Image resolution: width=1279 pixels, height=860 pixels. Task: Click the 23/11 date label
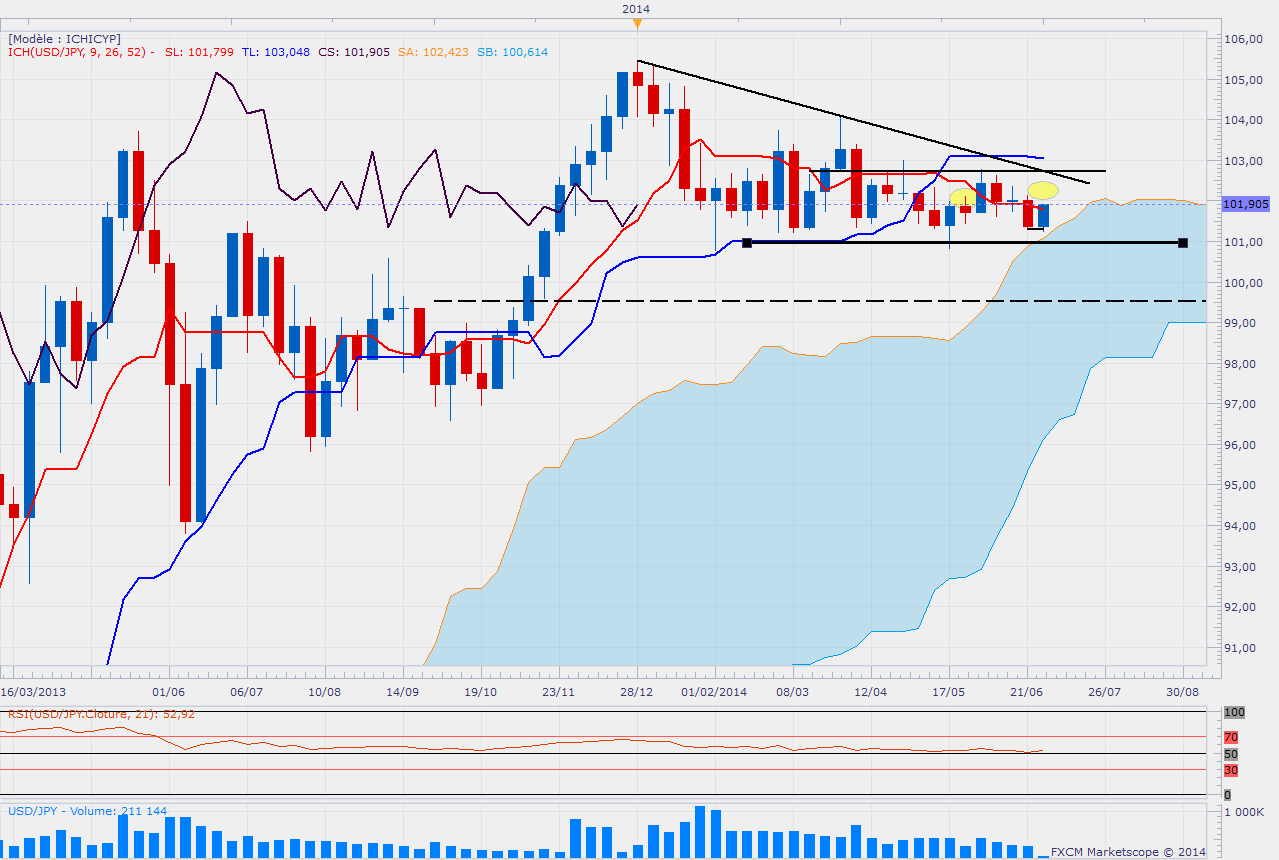pyautogui.click(x=558, y=691)
